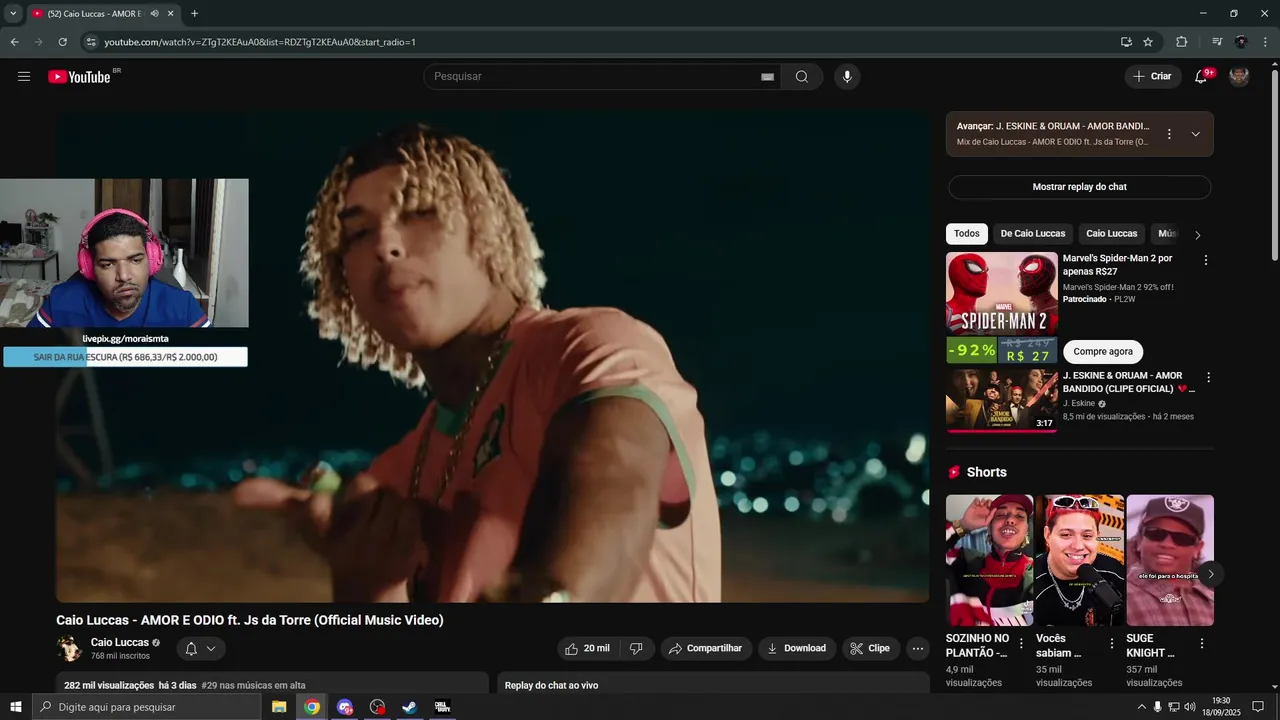Switch to the Caio Luccas browser tab
The width and height of the screenshot is (1280, 720).
point(95,14)
